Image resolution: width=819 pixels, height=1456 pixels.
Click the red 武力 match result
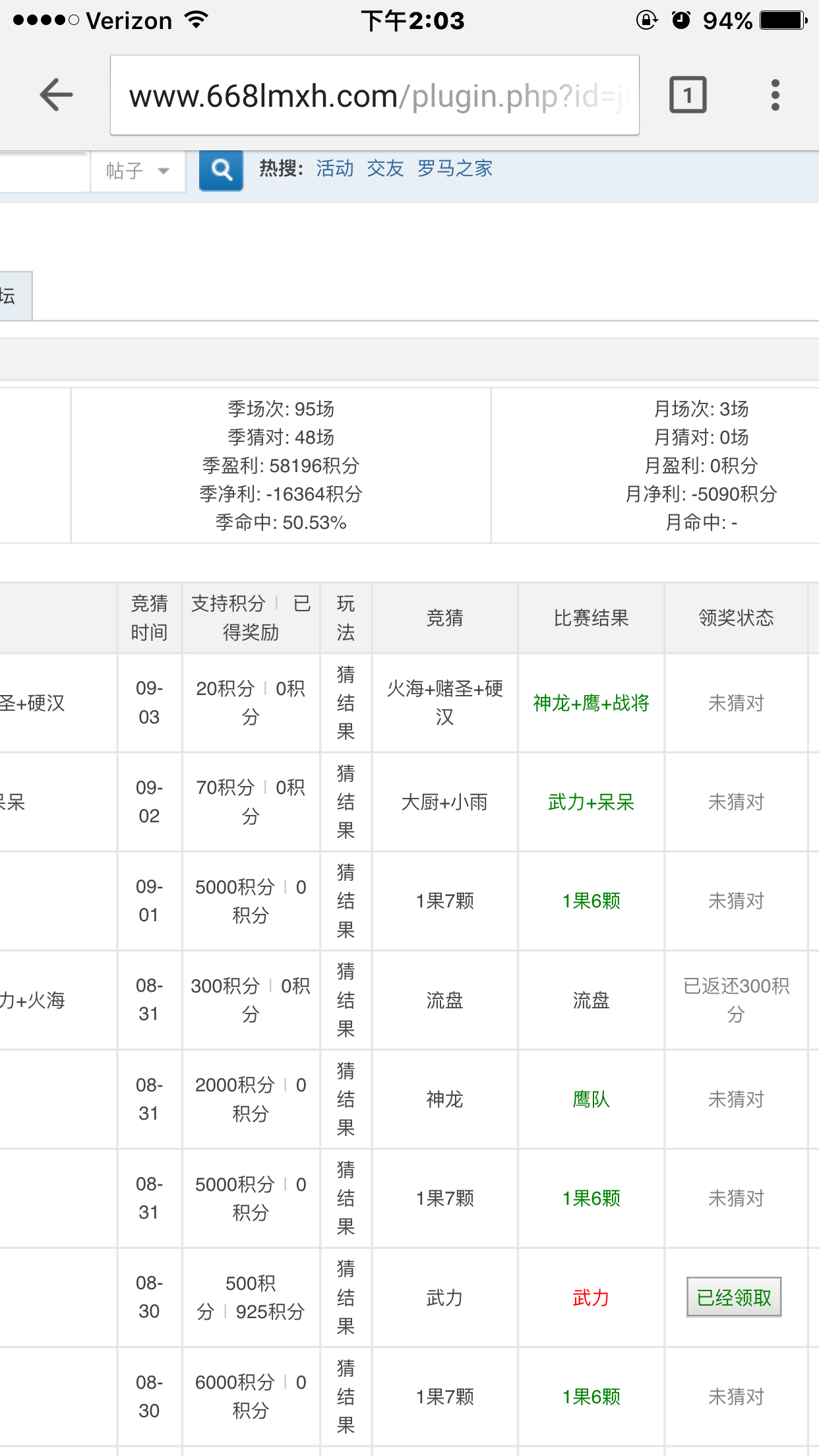(591, 1298)
